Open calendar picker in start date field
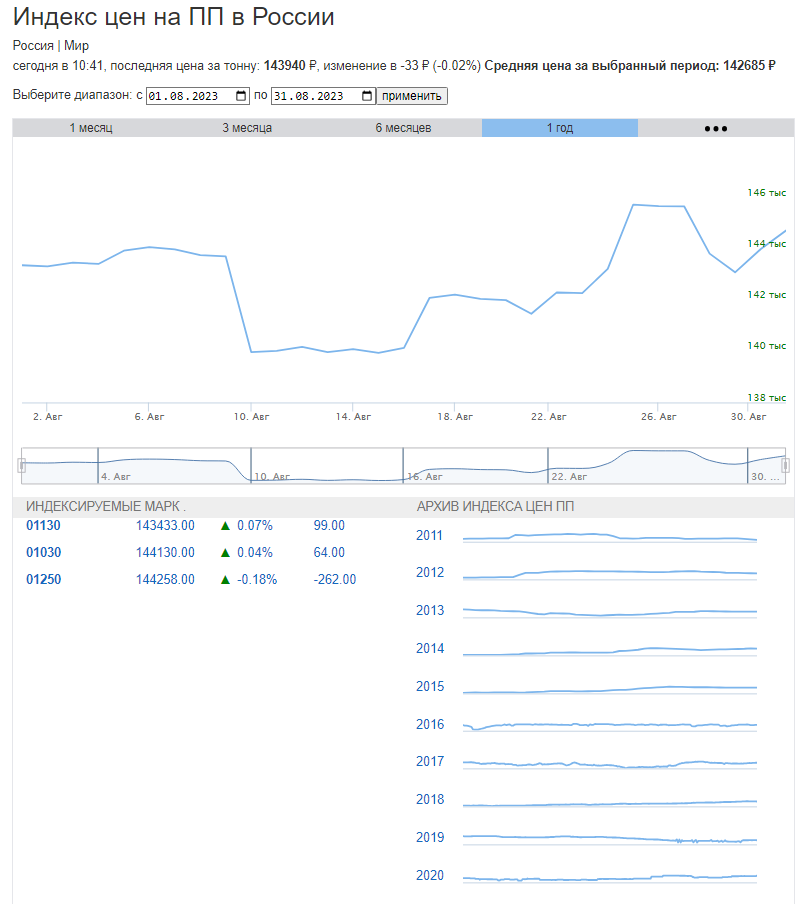 pyautogui.click(x=242, y=96)
